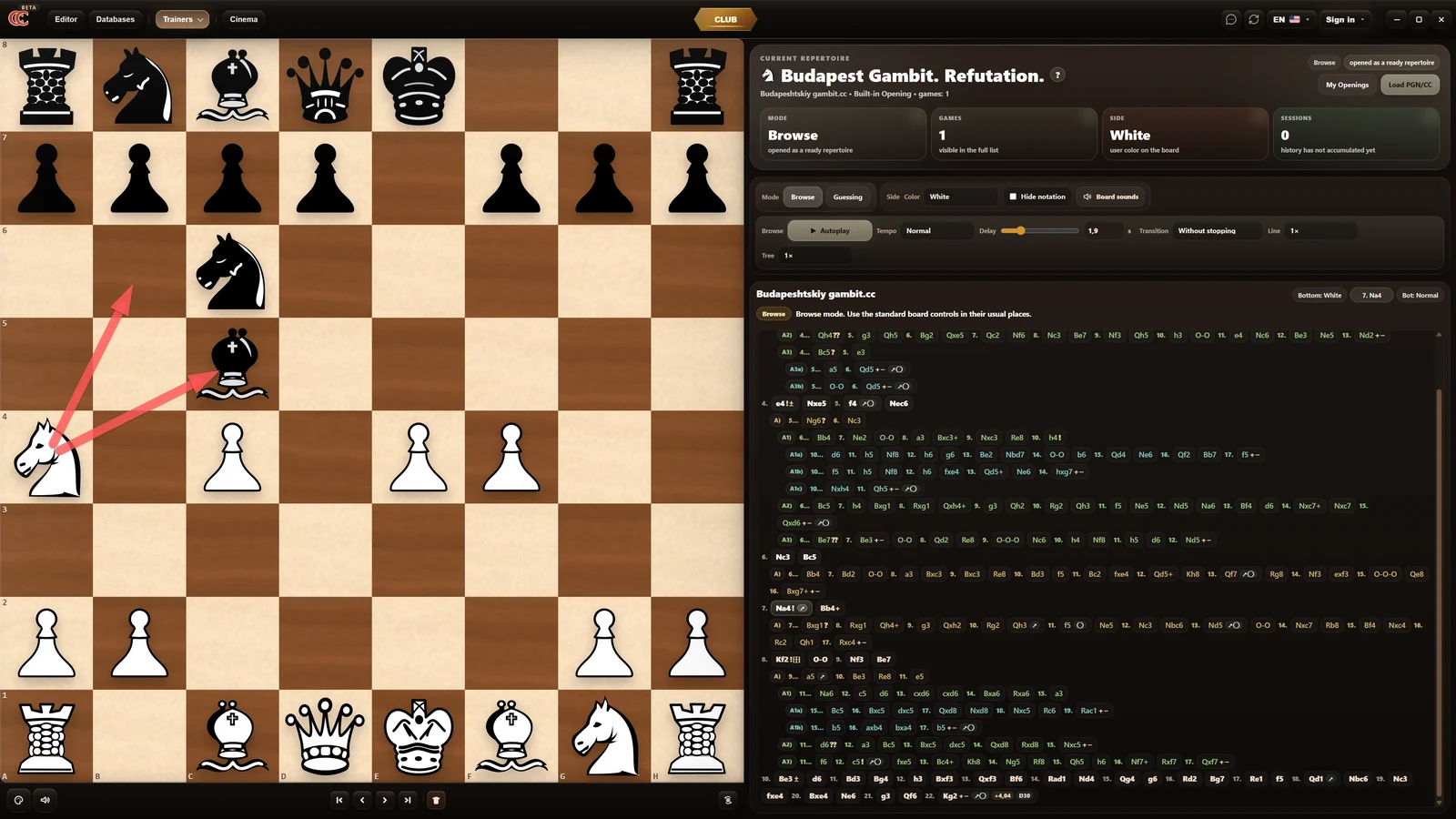This screenshot has height=819, width=1456.
Task: Click the CLUB badge
Action: point(725,19)
